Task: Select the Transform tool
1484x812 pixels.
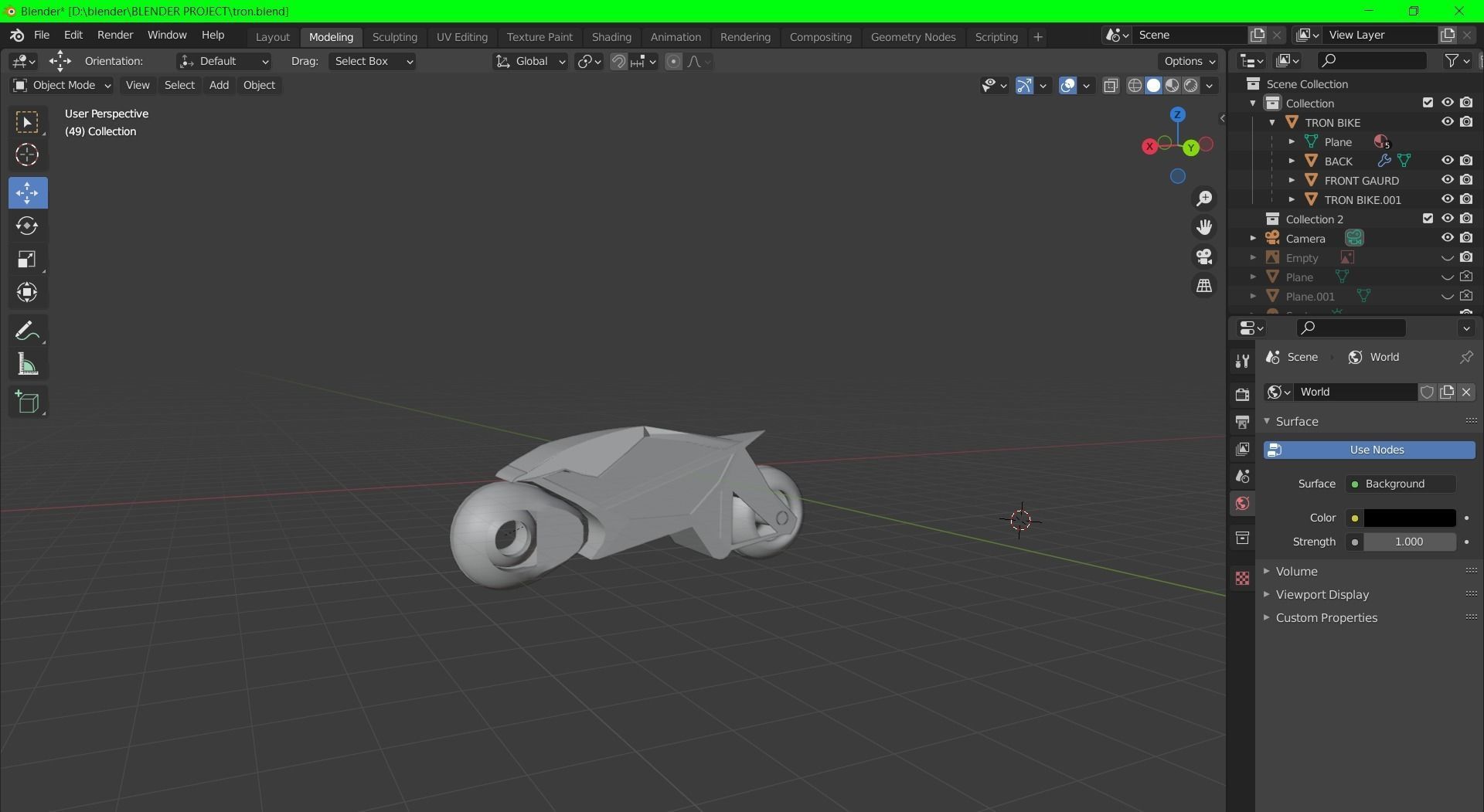Action: click(28, 292)
